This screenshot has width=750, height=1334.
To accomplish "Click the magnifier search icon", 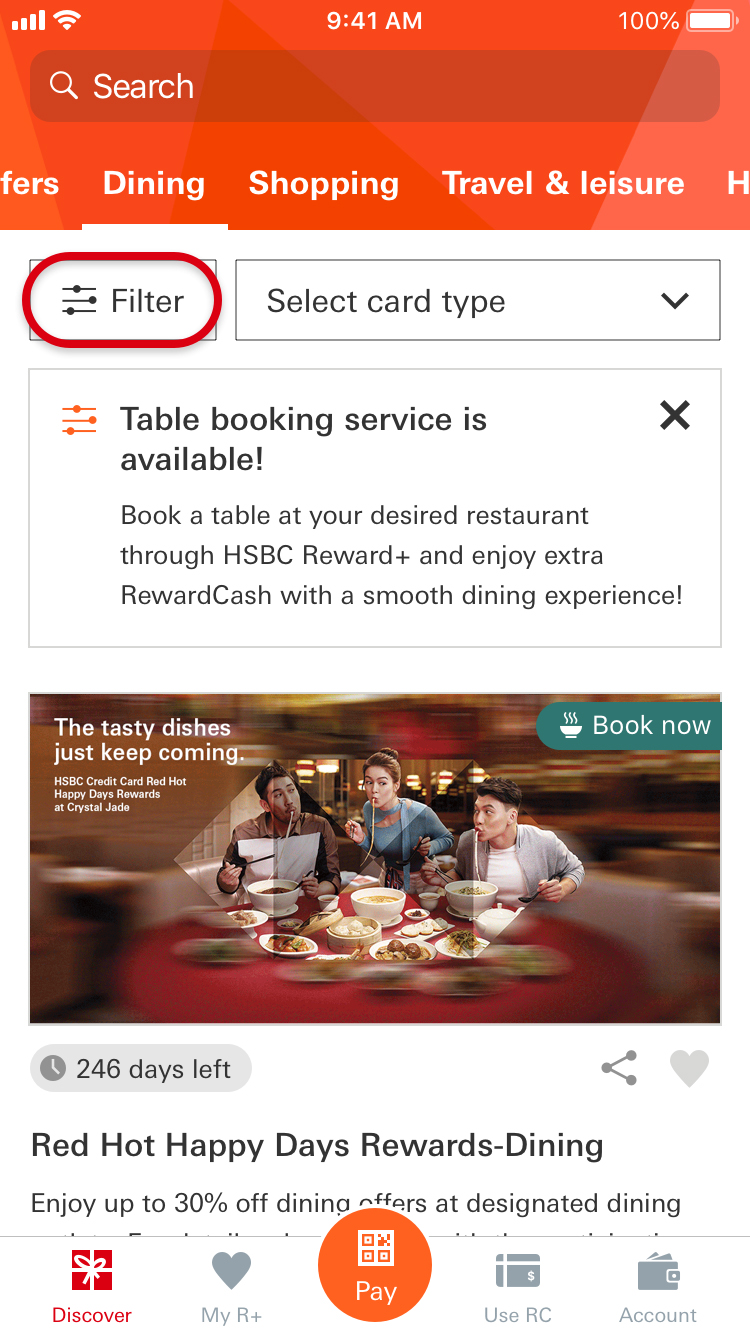I will (x=64, y=86).
